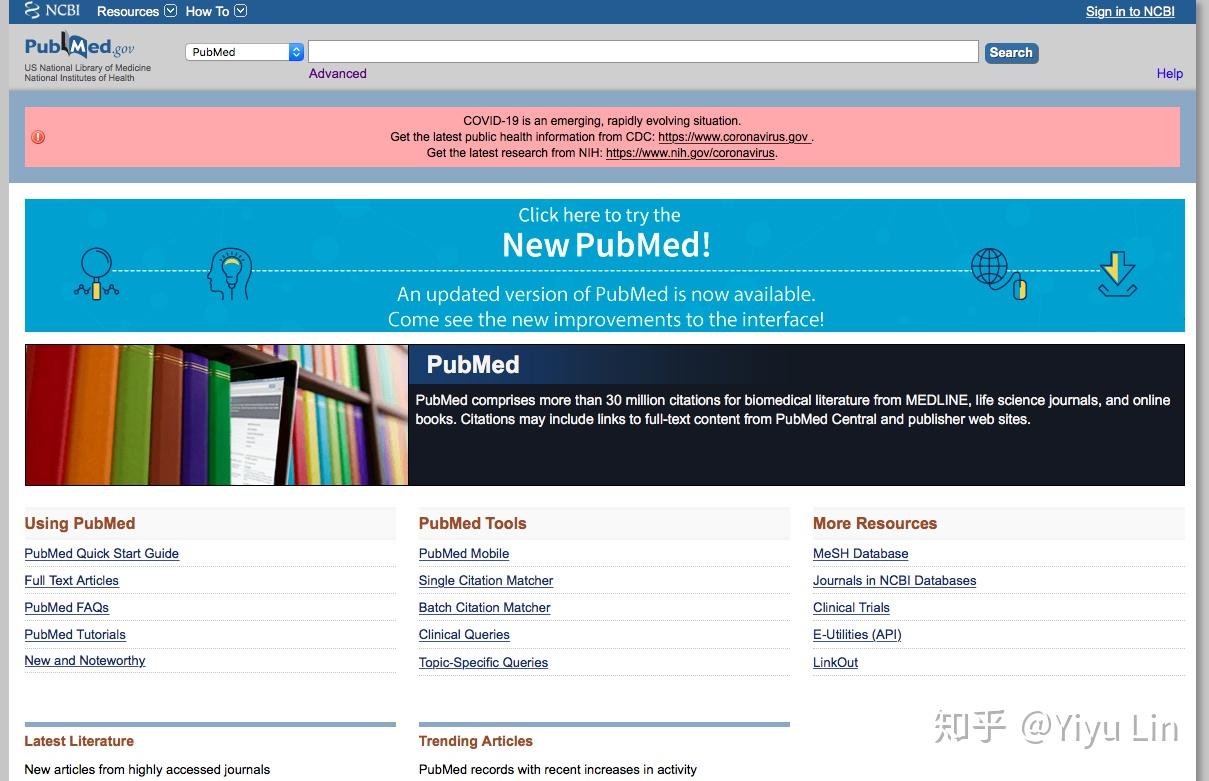Click the lightbulb head banner icon
Screen dimensions: 1209x781
[230, 273]
